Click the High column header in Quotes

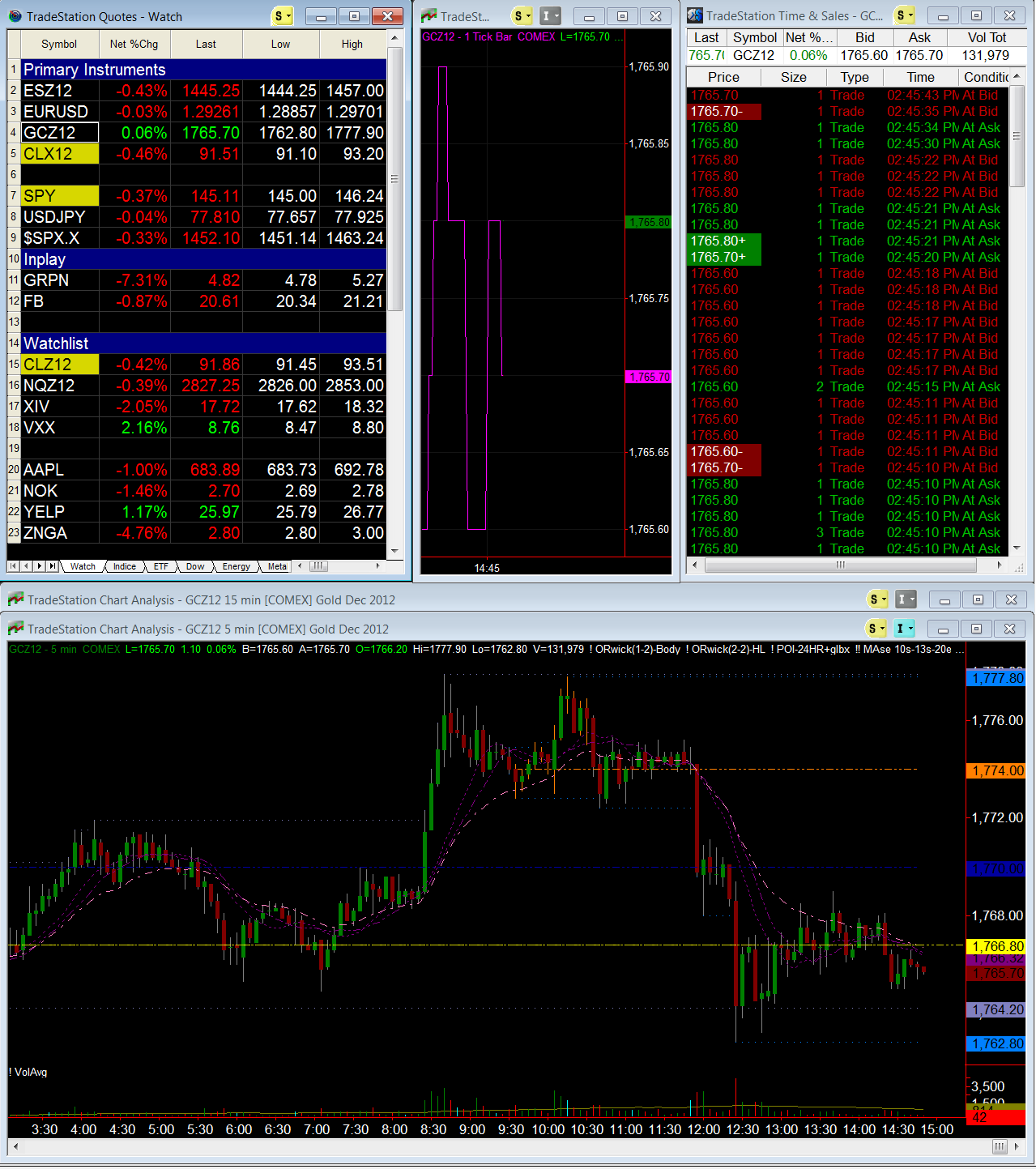352,45
